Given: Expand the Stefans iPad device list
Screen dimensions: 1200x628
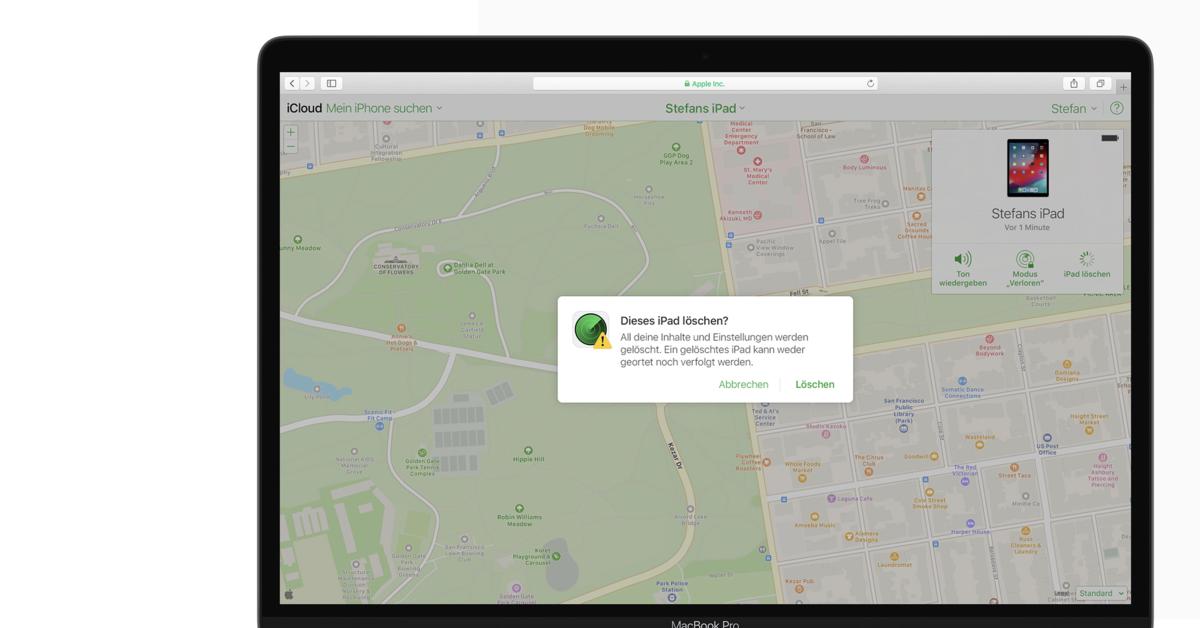Looking at the screenshot, I should click(x=705, y=108).
